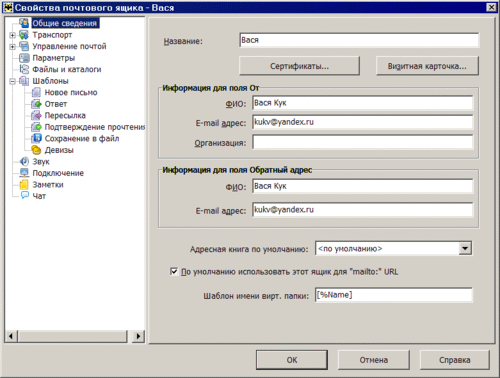Open the Транспорт settings page
Image resolution: width=500 pixels, height=378 pixels.
coord(52,35)
